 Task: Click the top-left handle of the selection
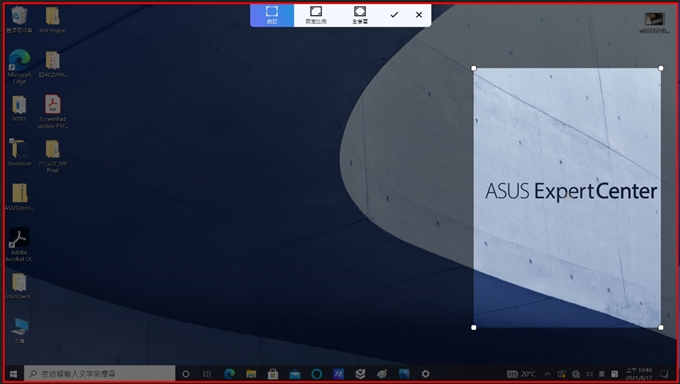coord(474,68)
